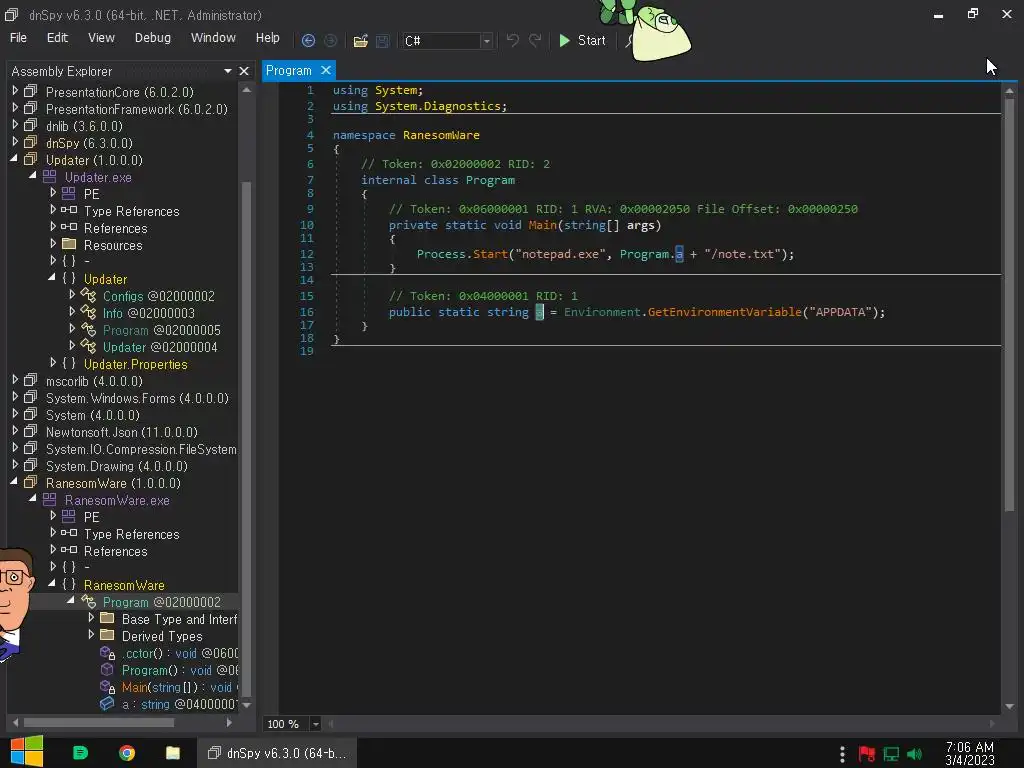
Task: Select Program @02000005 under Updater
Action: 161,330
